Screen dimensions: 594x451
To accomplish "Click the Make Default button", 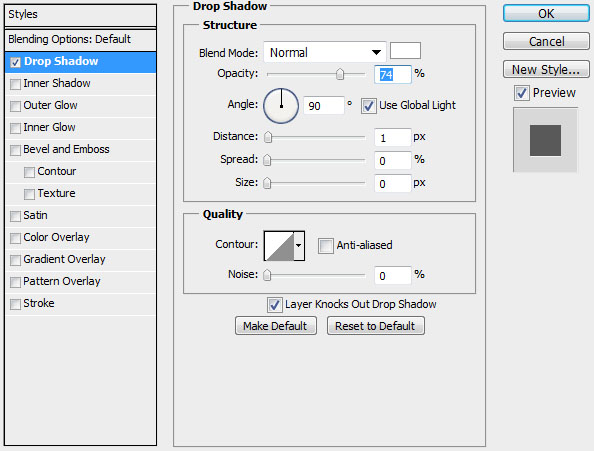I will coord(275,326).
